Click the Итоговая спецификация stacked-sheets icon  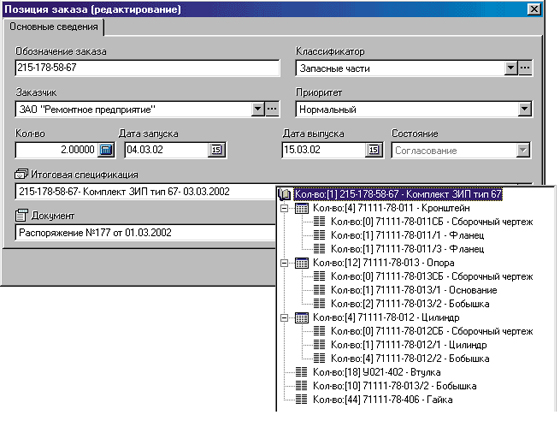click(x=21, y=174)
